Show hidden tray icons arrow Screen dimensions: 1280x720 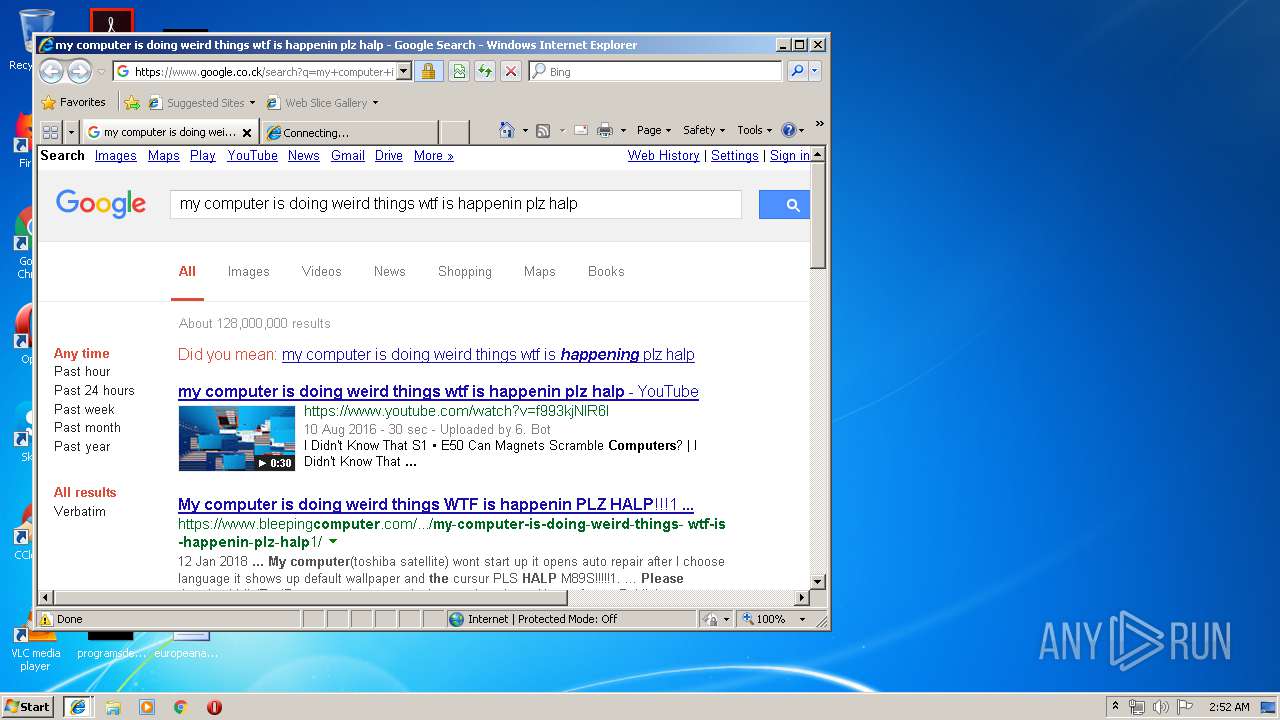click(x=1115, y=706)
